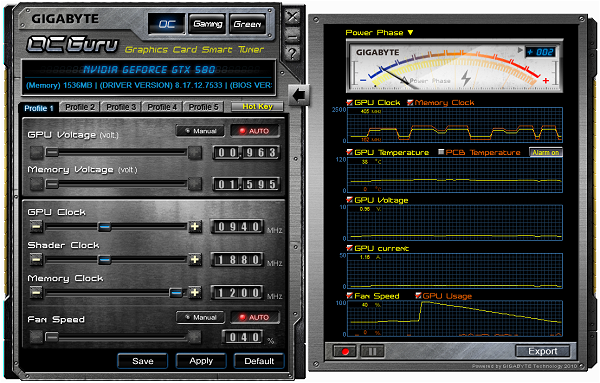
Task: Switch to the Profile 3 tab
Action: [x=121, y=107]
